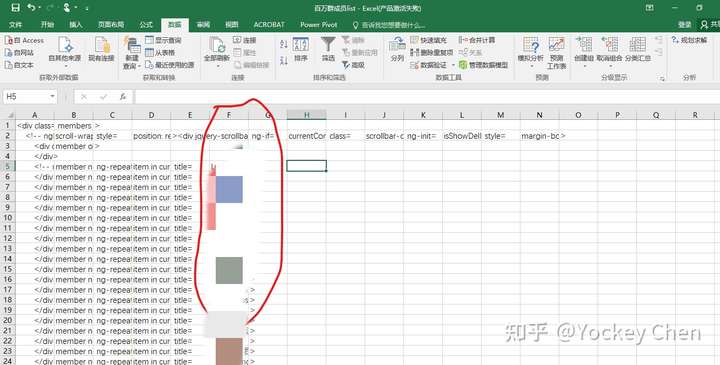Image resolution: width=720 pixels, height=365 pixels.
Task: Click Text to Columns (分列)
Action: (x=397, y=50)
